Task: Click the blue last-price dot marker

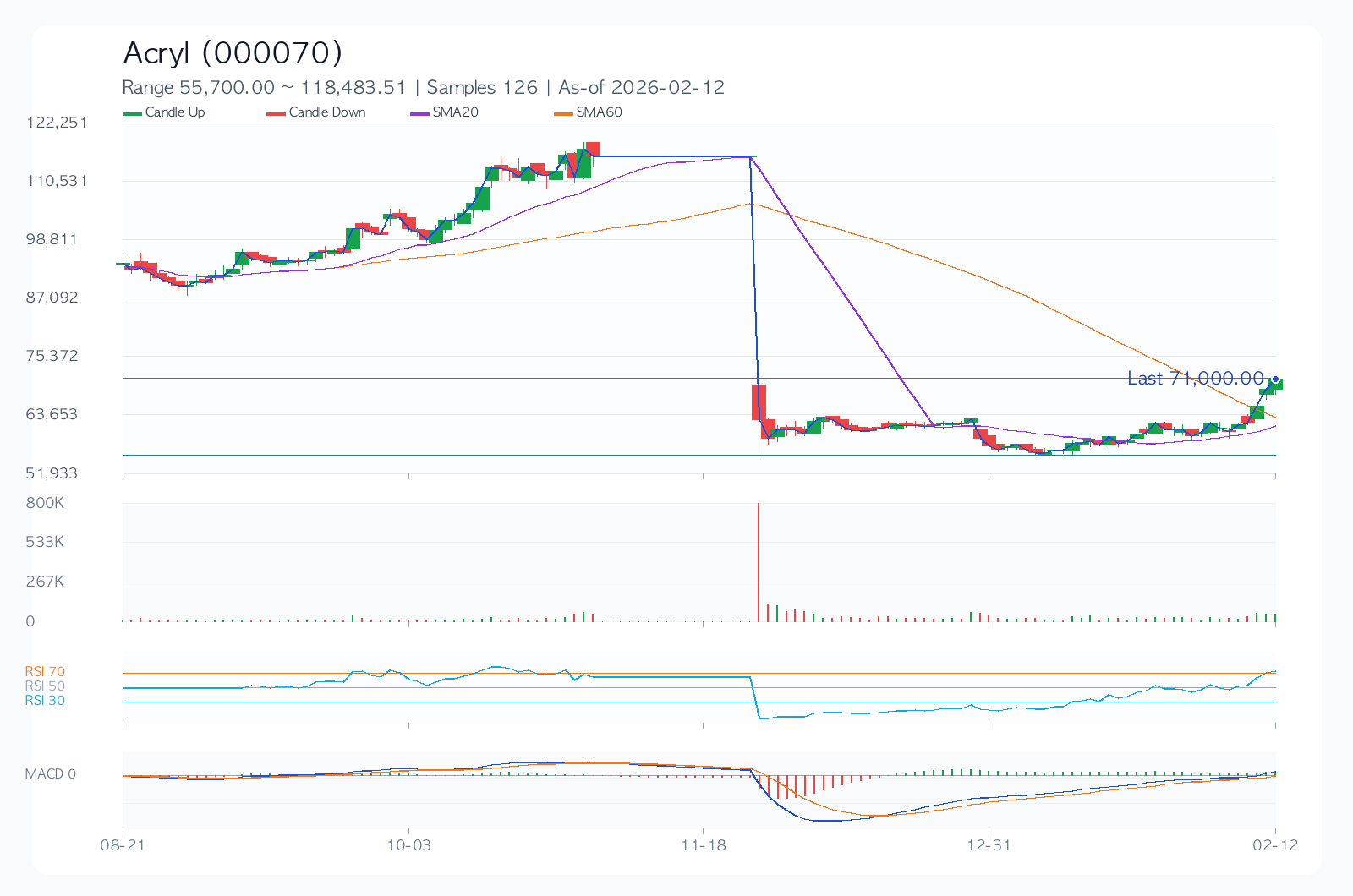Action: (1275, 379)
